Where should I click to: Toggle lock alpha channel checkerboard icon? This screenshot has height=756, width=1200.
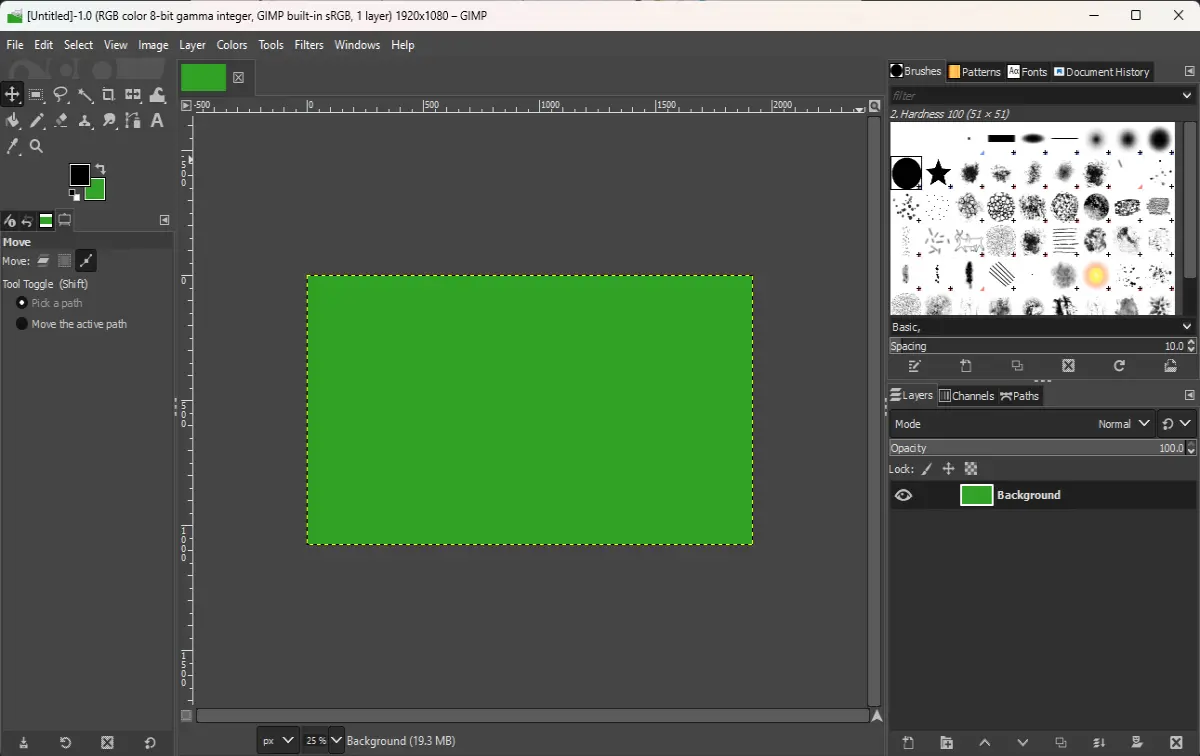(x=970, y=469)
